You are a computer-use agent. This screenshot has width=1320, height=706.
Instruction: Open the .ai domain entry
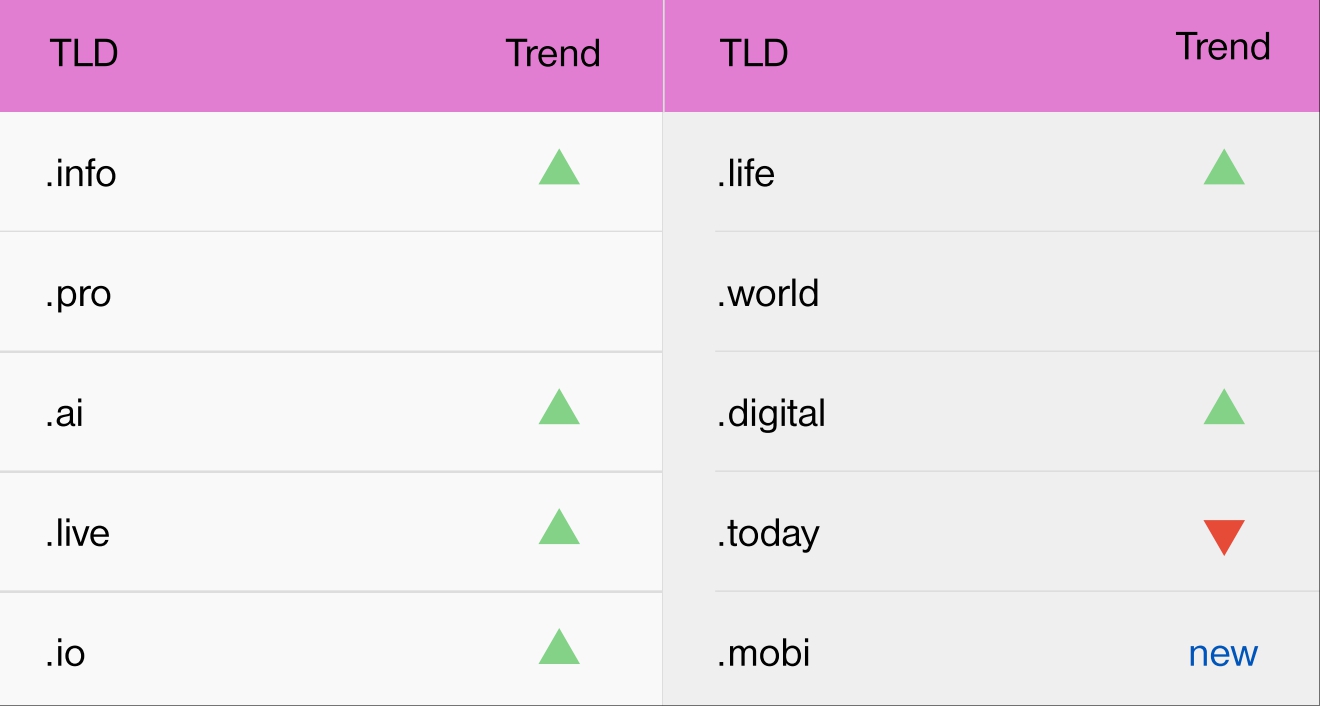pos(64,413)
